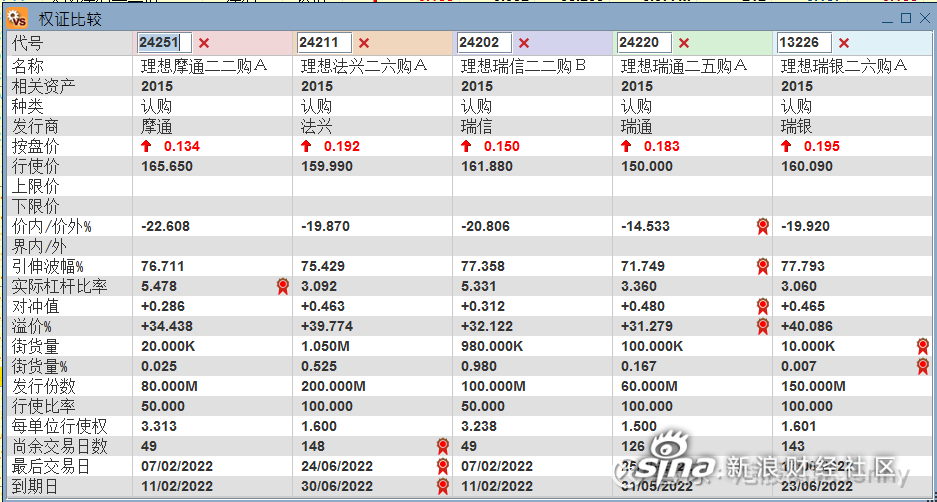
Task: Click the award ribbon beside 10.000K
Action: coord(923,347)
